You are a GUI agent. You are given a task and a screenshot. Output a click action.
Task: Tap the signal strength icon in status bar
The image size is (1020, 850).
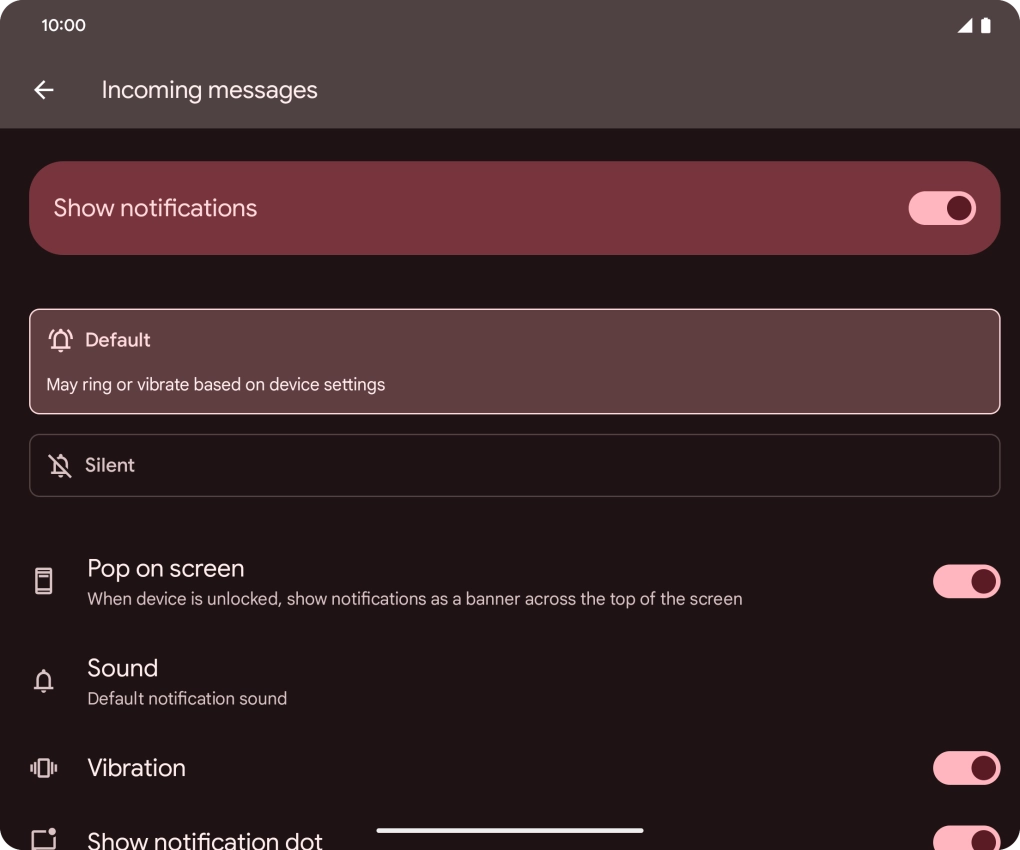[x=964, y=26]
